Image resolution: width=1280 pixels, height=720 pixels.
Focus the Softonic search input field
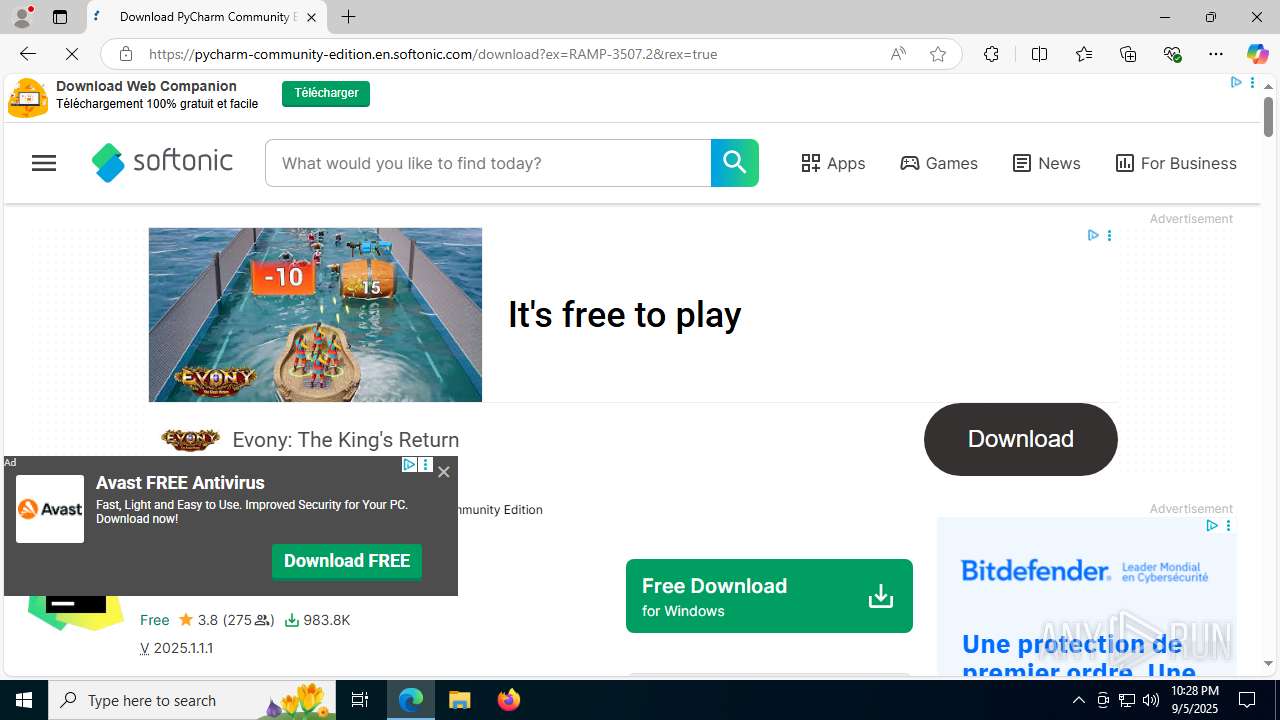click(x=488, y=163)
